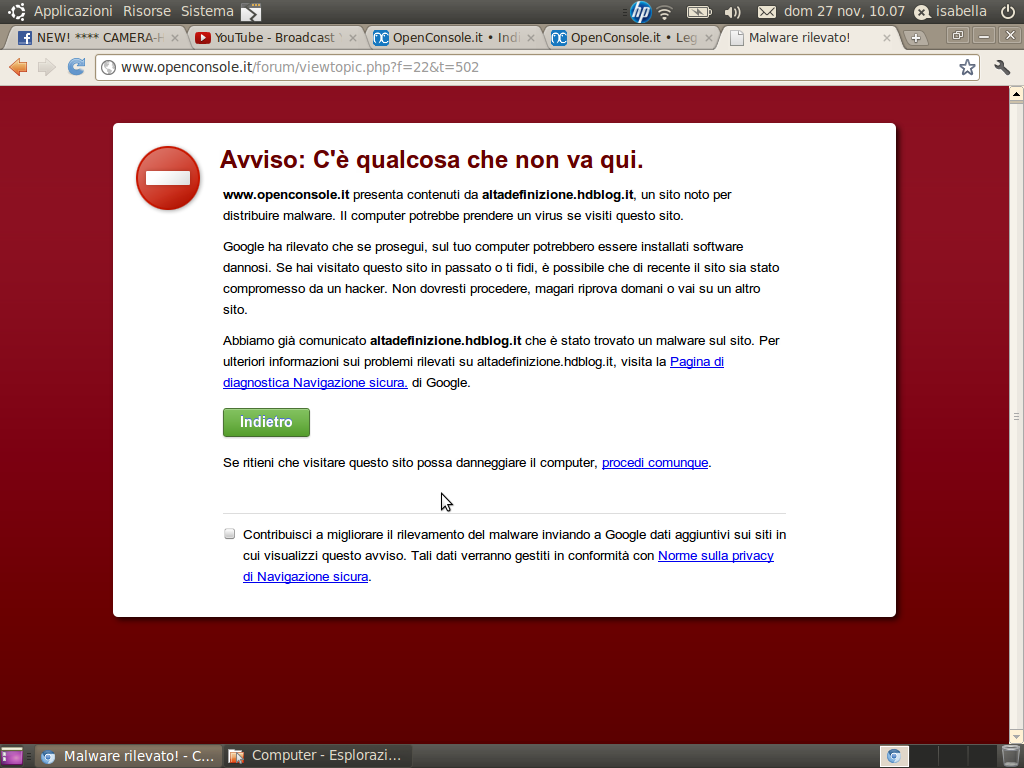Switch to Malware rilevato taskbar window
1024x768 pixels.
128,756
